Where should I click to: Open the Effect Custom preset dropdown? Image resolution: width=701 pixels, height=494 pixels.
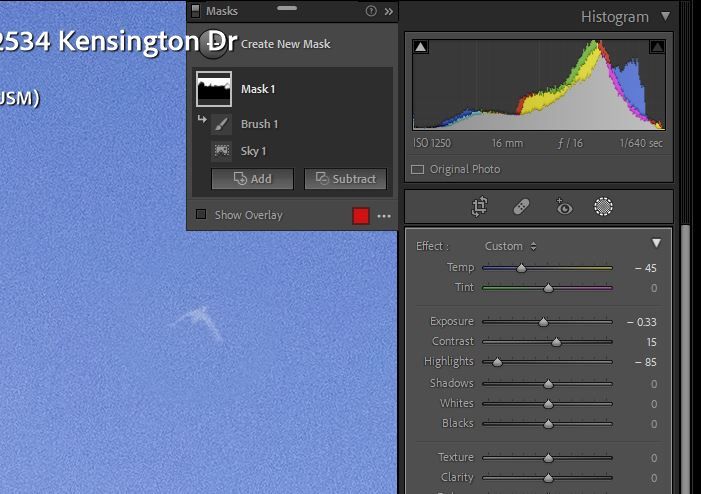(510, 246)
